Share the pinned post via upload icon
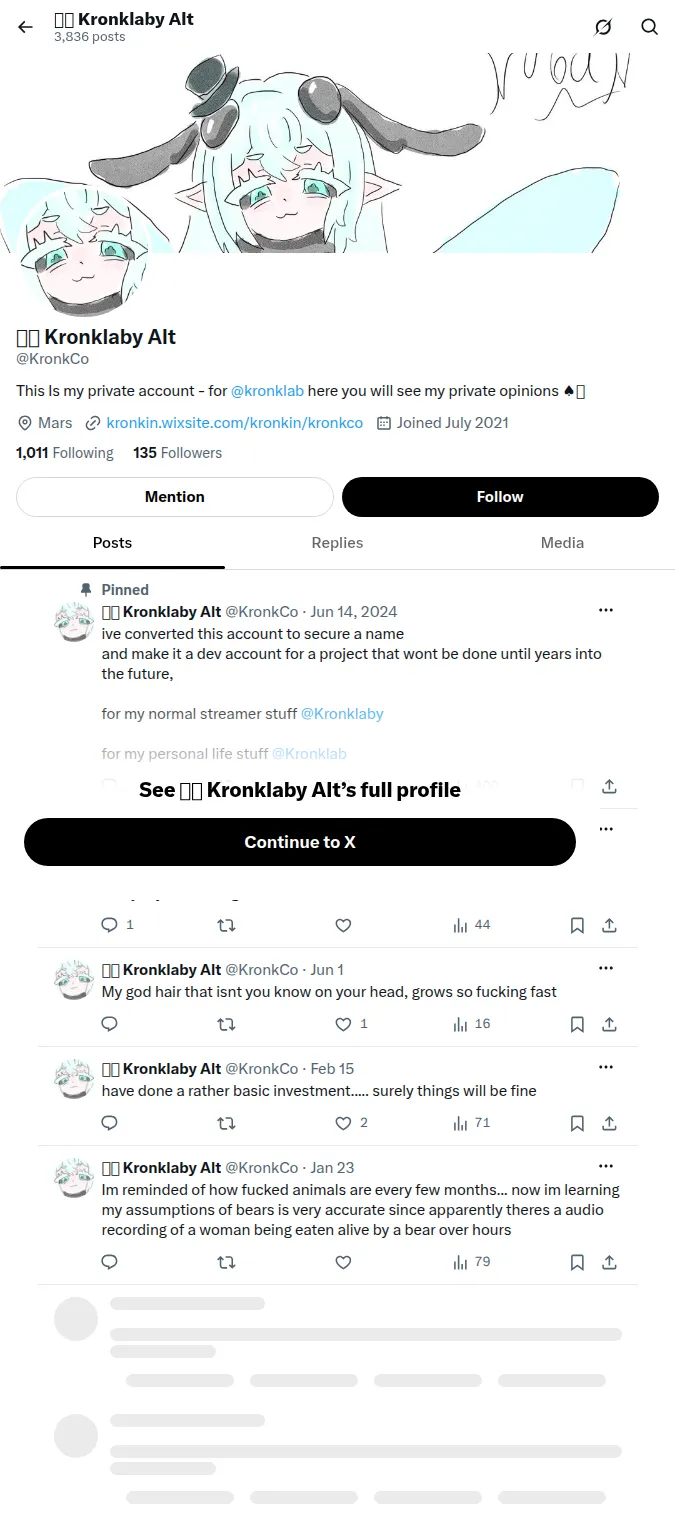 pyautogui.click(x=609, y=786)
